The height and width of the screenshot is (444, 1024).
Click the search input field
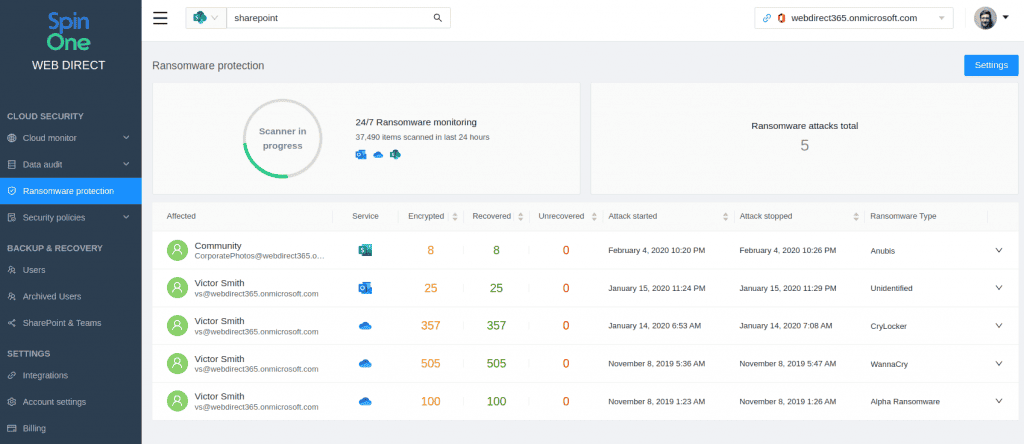click(x=328, y=18)
